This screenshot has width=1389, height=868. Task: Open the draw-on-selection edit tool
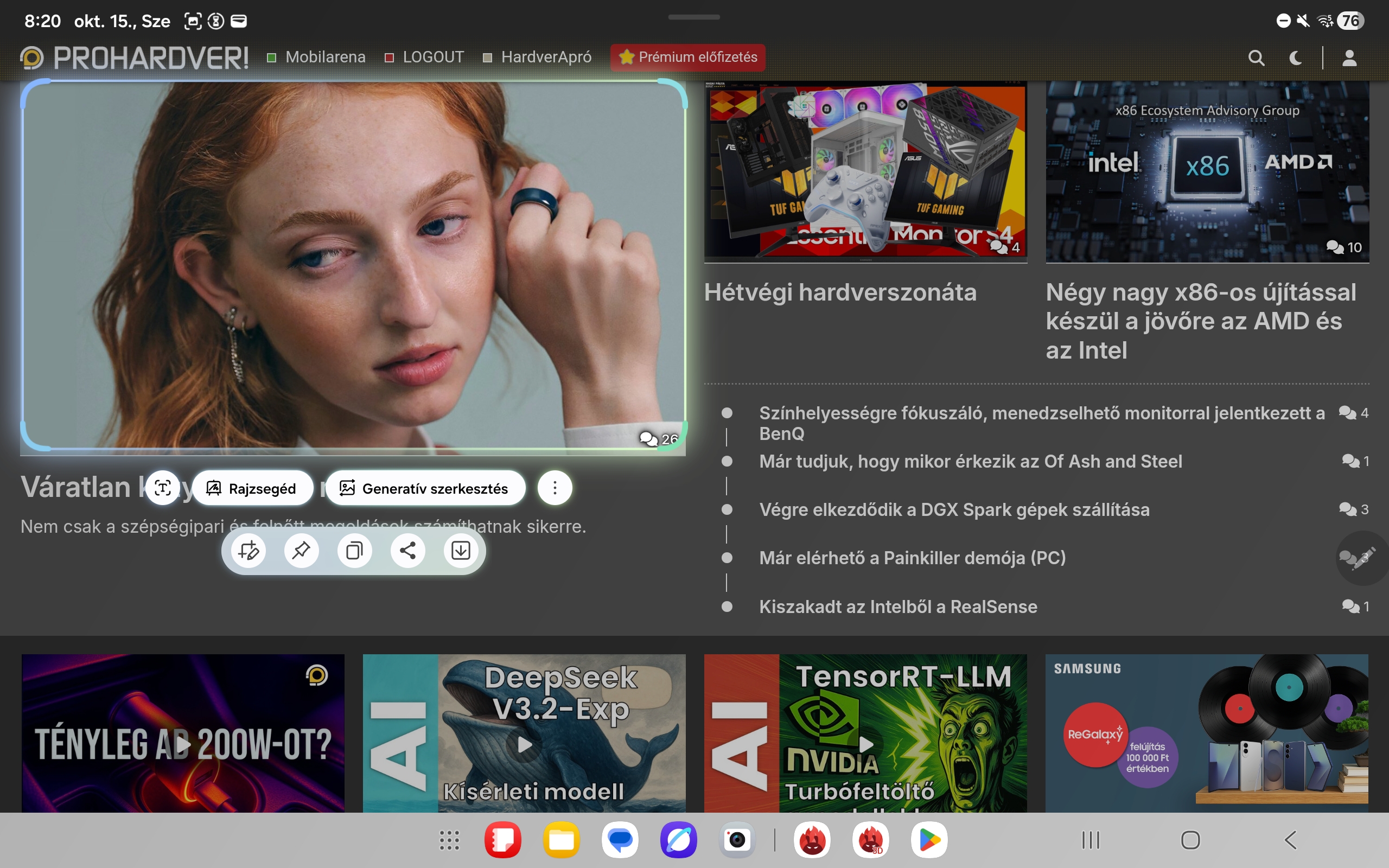(x=249, y=551)
